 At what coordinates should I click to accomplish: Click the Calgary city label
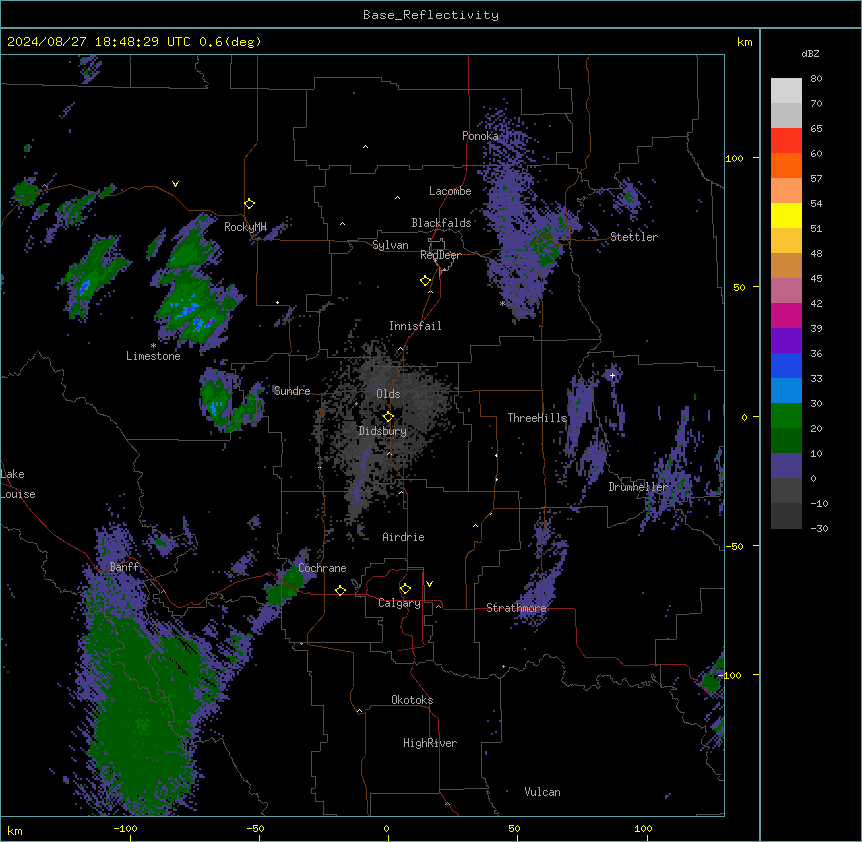(x=399, y=603)
